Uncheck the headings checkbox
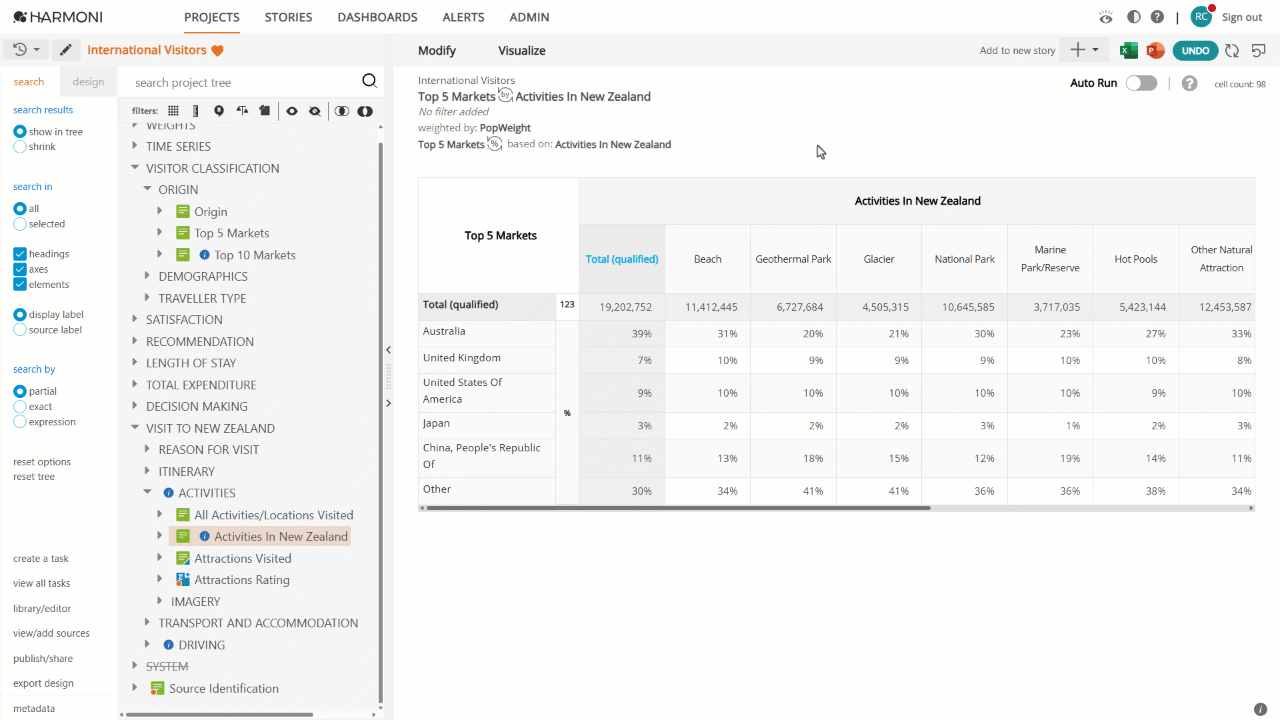 [20, 254]
